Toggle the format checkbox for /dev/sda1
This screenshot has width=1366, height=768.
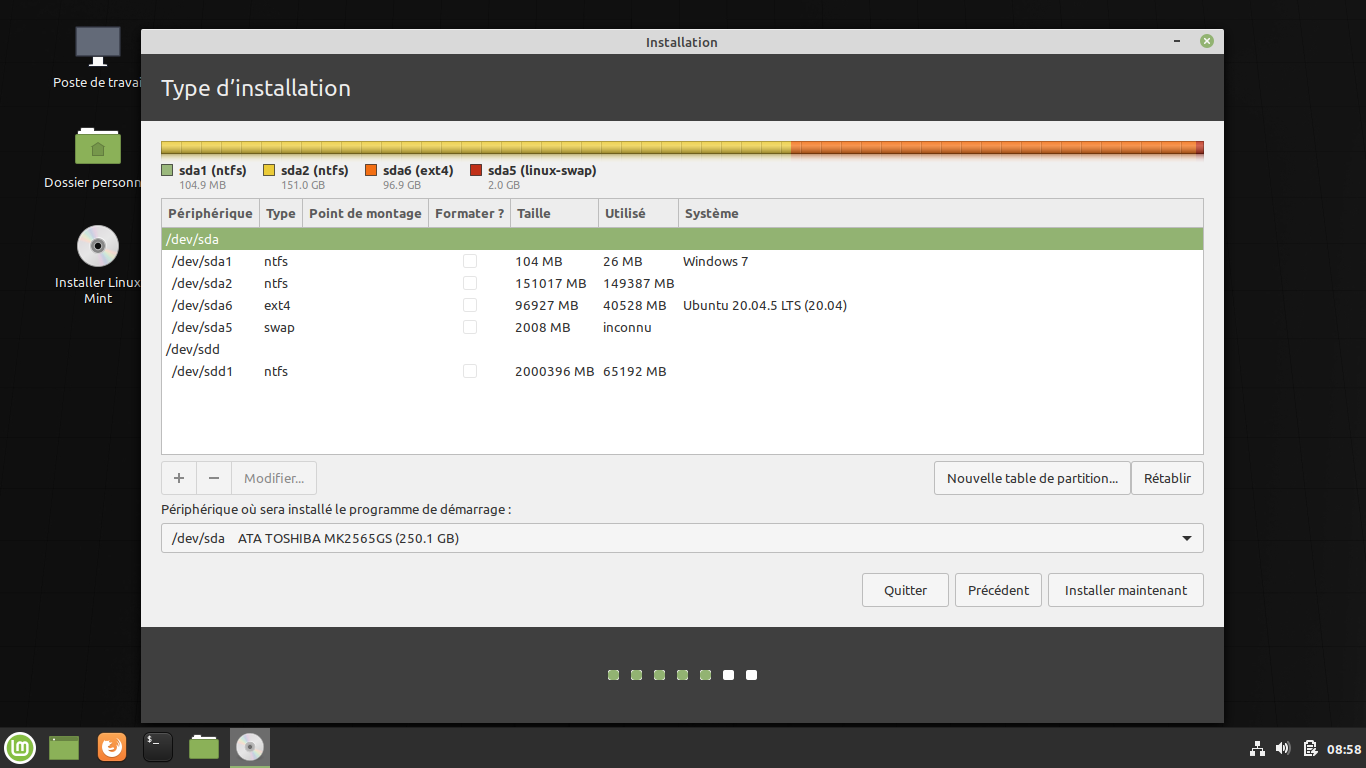(x=470, y=261)
